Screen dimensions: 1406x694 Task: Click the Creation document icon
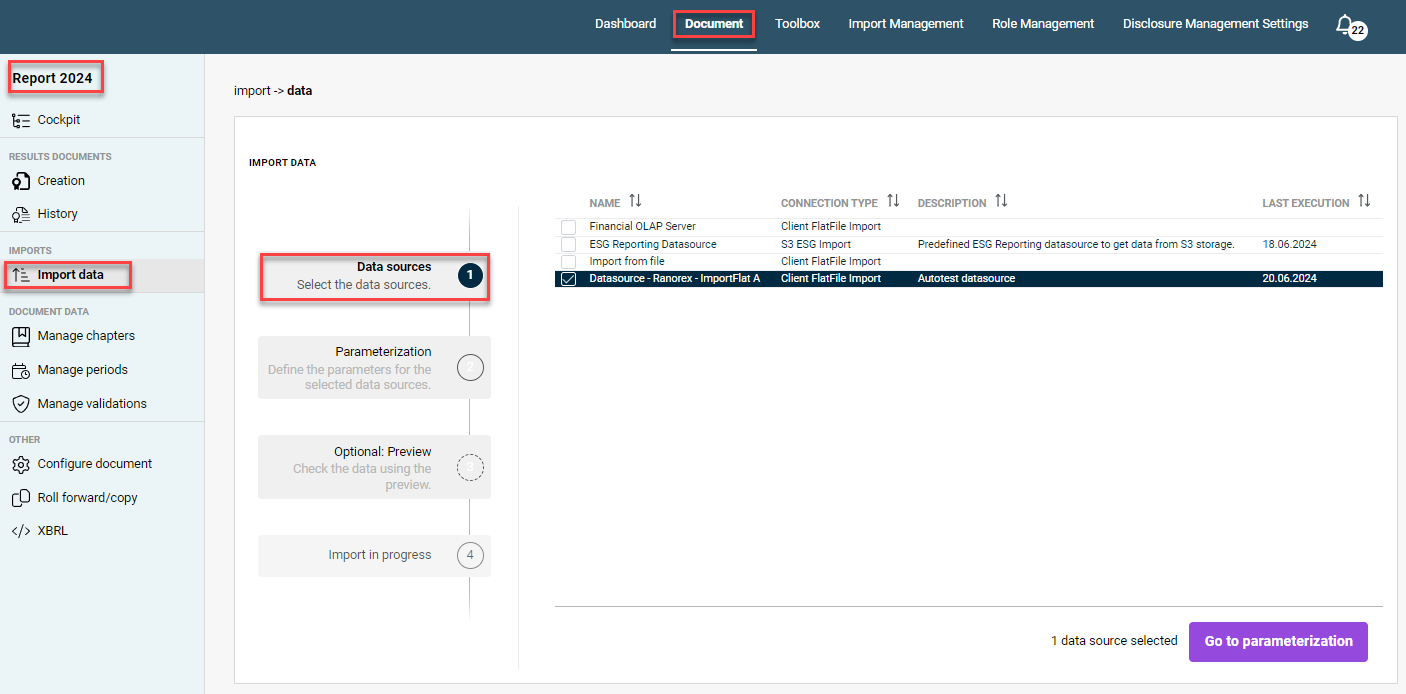(20, 181)
